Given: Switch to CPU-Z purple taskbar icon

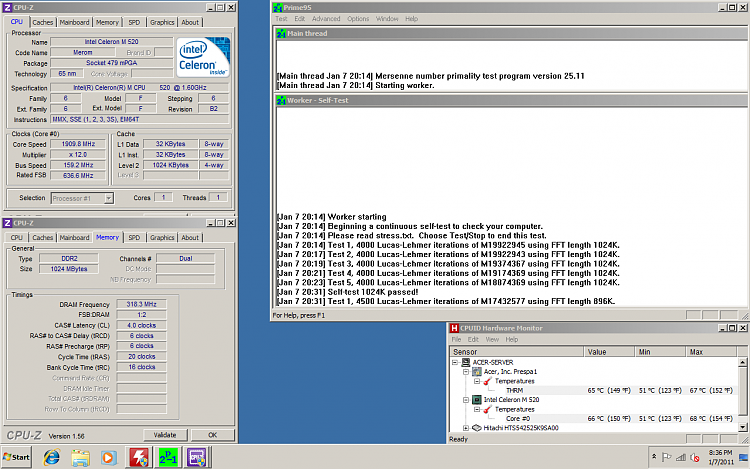Looking at the screenshot, I should pyautogui.click(x=197, y=458).
